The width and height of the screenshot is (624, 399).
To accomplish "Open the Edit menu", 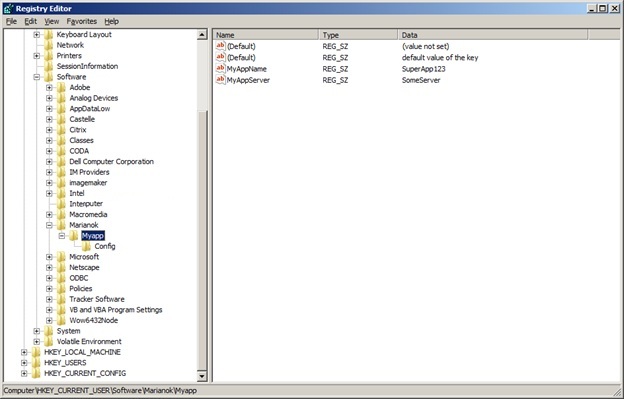I will [x=31, y=21].
